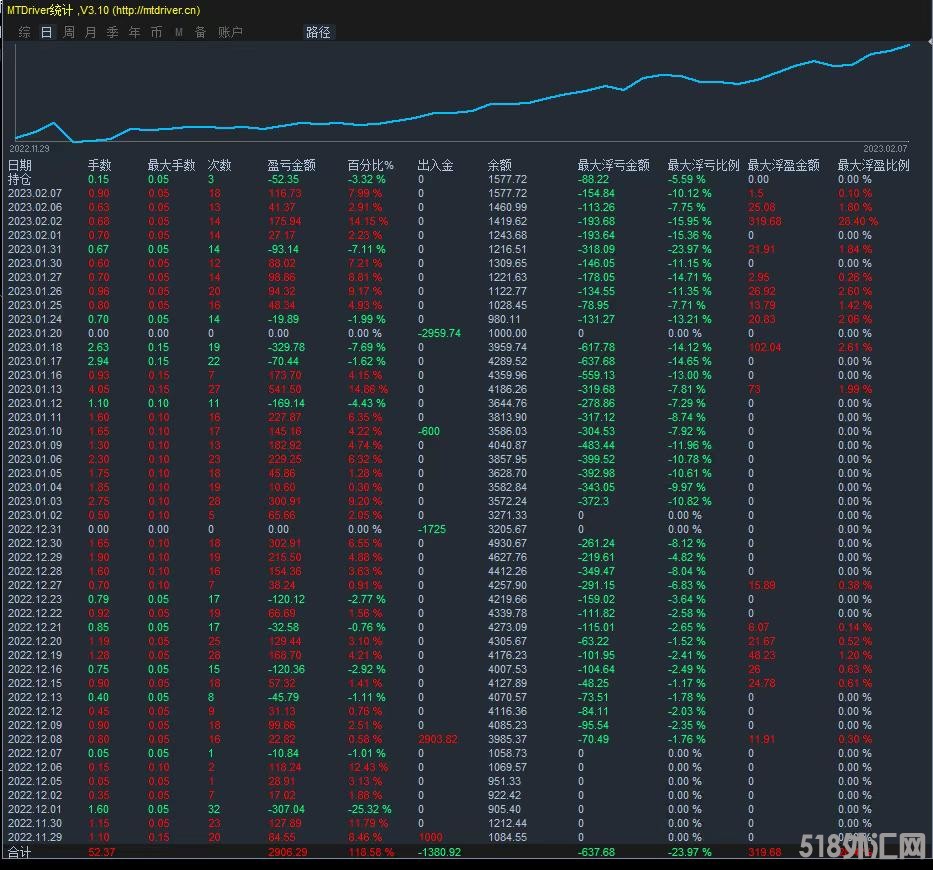Switch to the 综 summary tab
Viewport: 933px width, 870px height.
point(24,32)
